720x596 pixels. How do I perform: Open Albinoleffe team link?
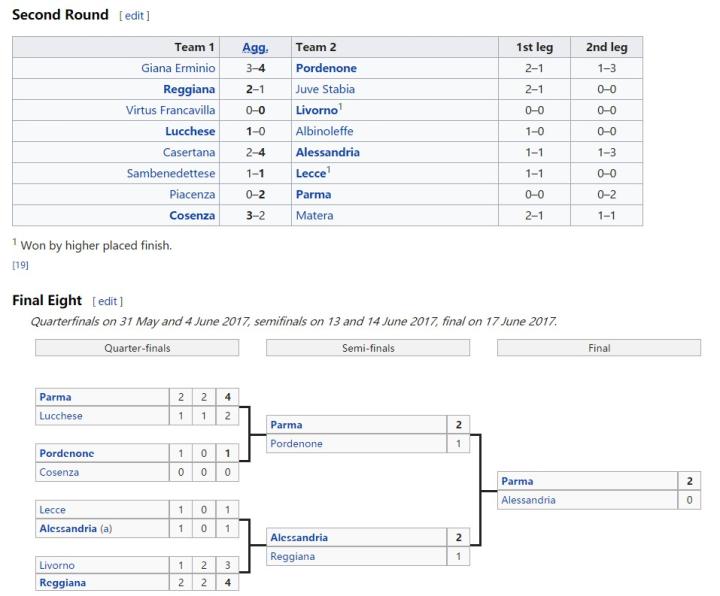pos(324,131)
